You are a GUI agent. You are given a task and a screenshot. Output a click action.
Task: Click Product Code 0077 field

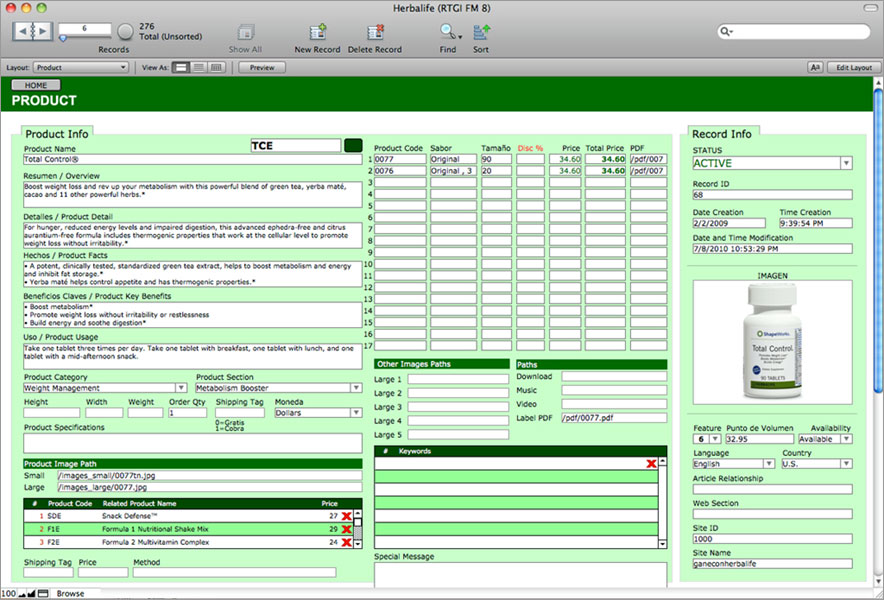point(400,159)
